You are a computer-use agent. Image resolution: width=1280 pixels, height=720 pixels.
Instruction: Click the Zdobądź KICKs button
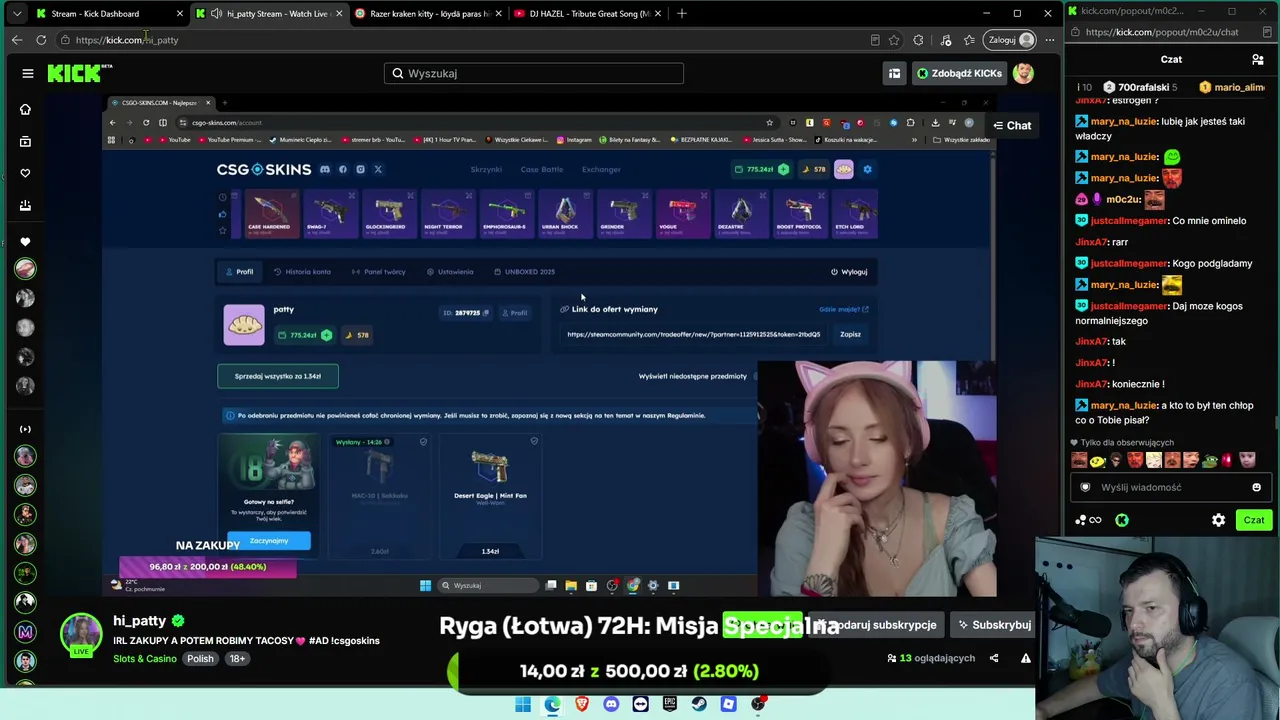coord(958,73)
